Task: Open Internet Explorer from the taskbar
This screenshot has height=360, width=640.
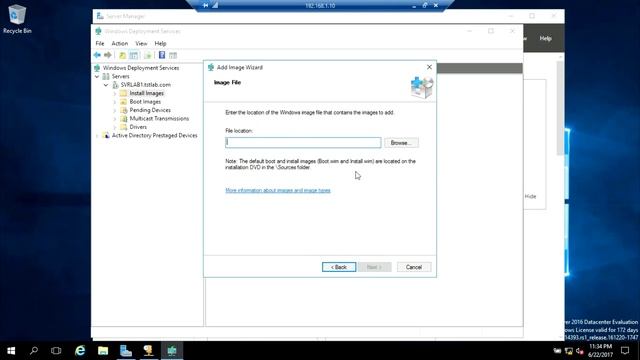Action: tap(80, 351)
